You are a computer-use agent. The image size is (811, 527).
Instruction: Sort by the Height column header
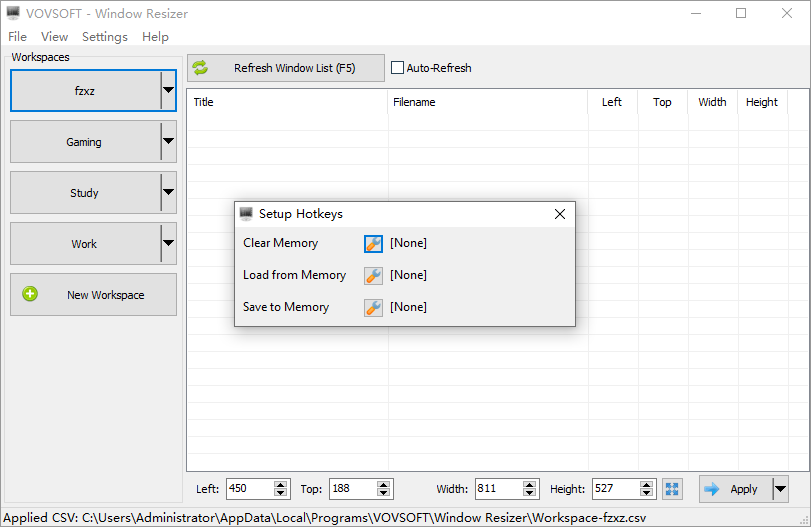coord(762,102)
